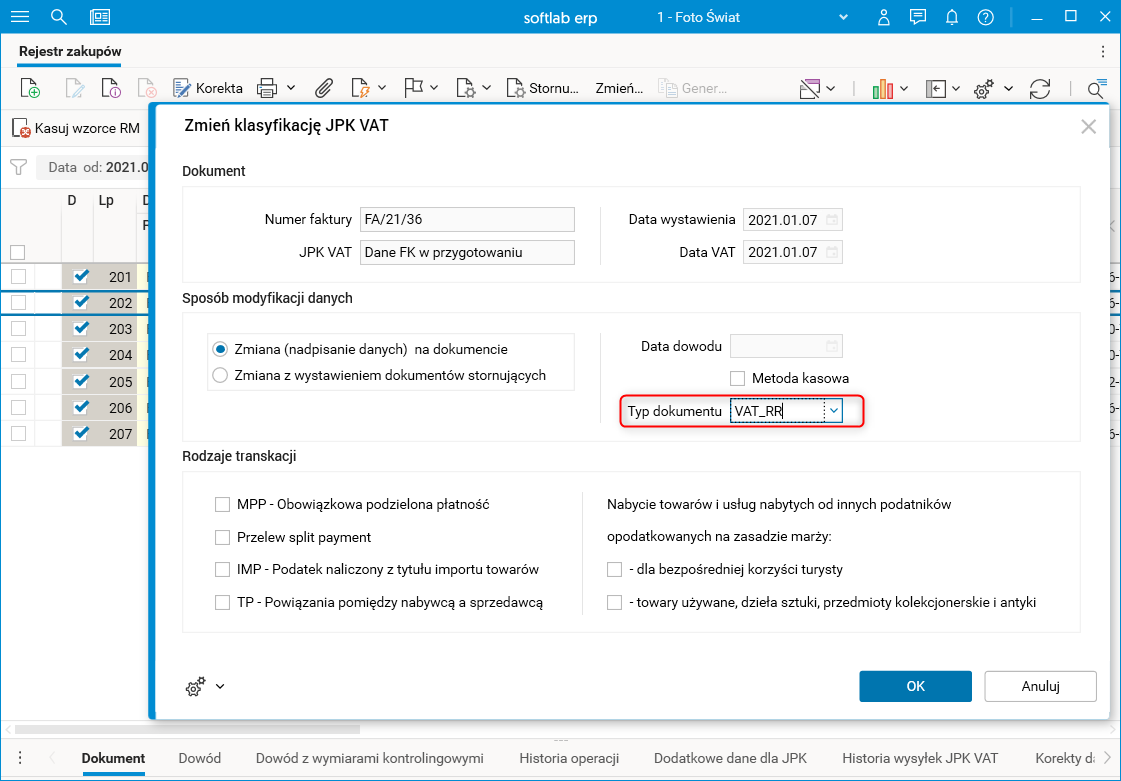Toggle the select-all checkbox in list header
1121x781 pixels.
tap(18, 252)
